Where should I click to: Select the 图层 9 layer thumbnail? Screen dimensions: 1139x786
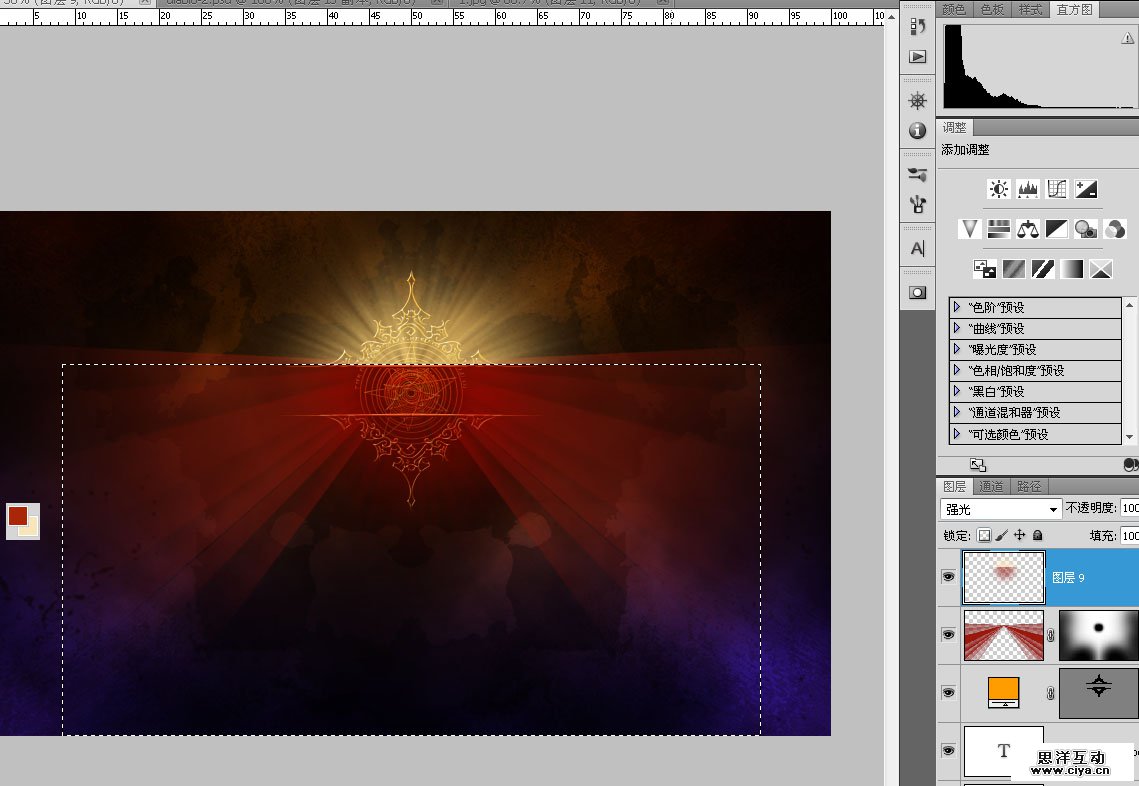point(1003,578)
